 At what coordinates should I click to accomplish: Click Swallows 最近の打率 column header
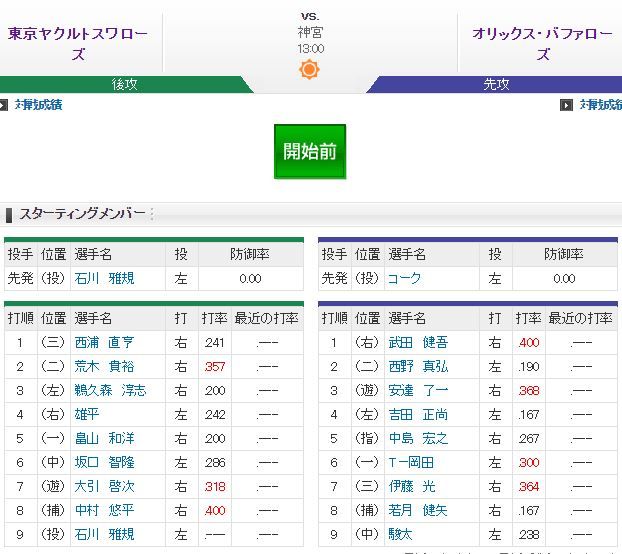[x=267, y=318]
